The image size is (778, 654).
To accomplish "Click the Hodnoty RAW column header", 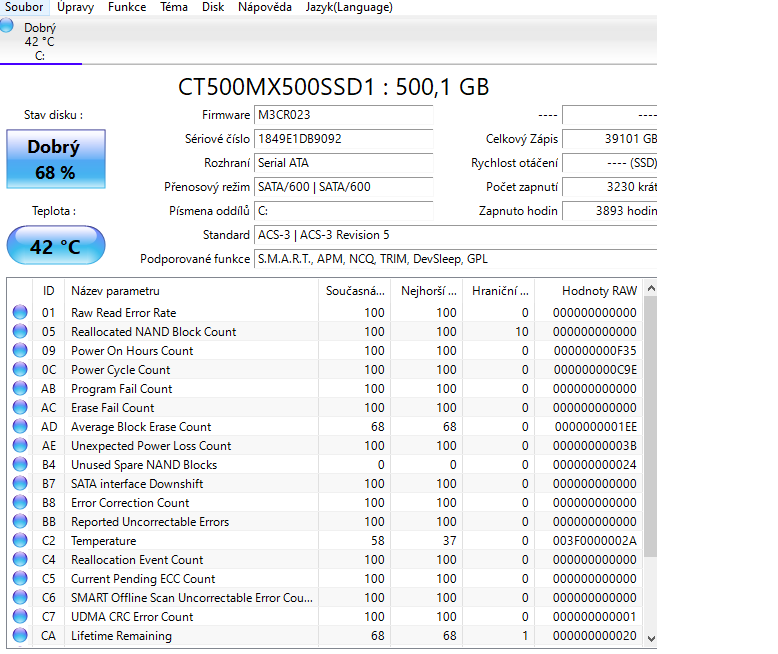I will [x=589, y=291].
